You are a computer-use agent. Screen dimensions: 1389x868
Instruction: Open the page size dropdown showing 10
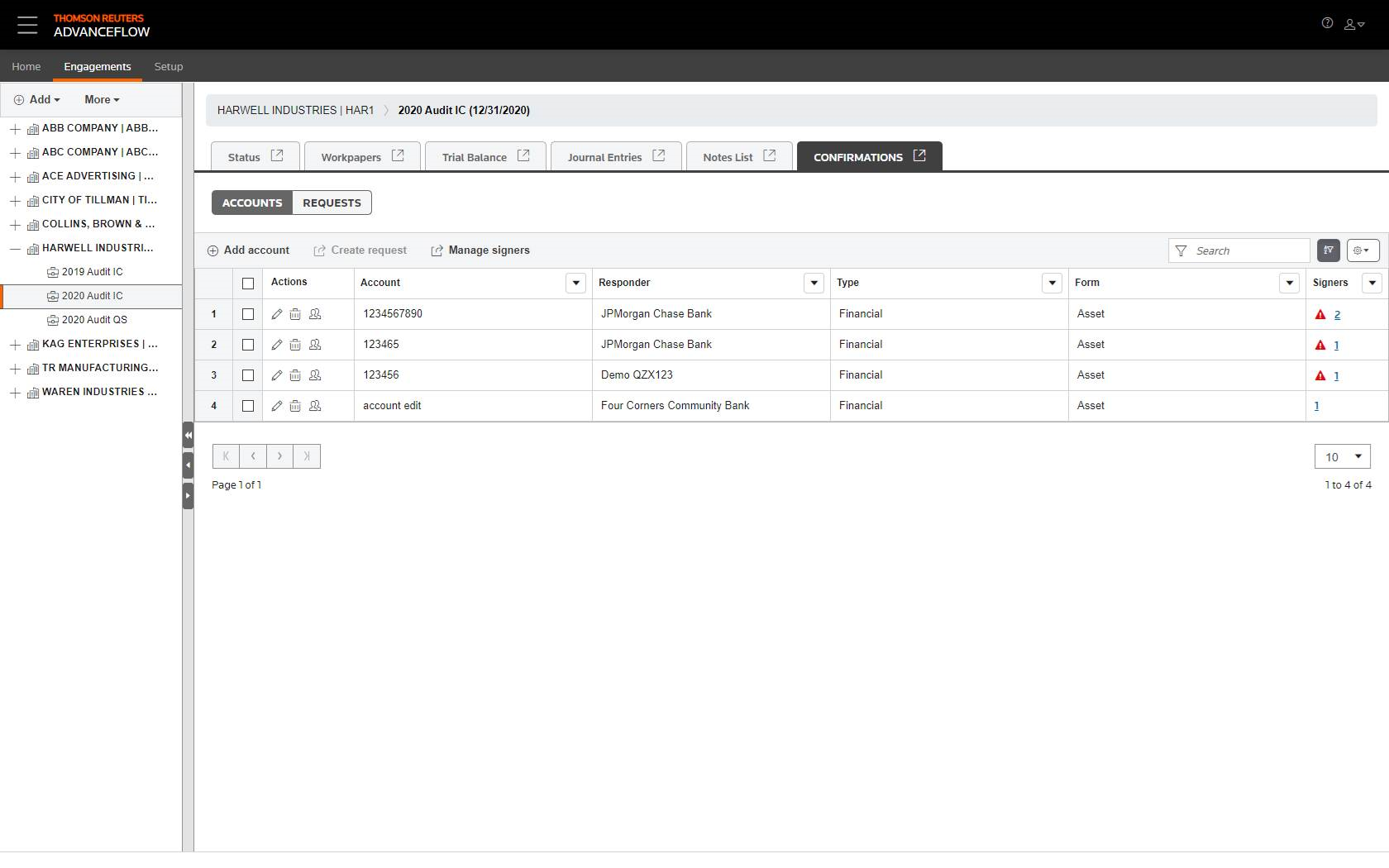(x=1342, y=456)
